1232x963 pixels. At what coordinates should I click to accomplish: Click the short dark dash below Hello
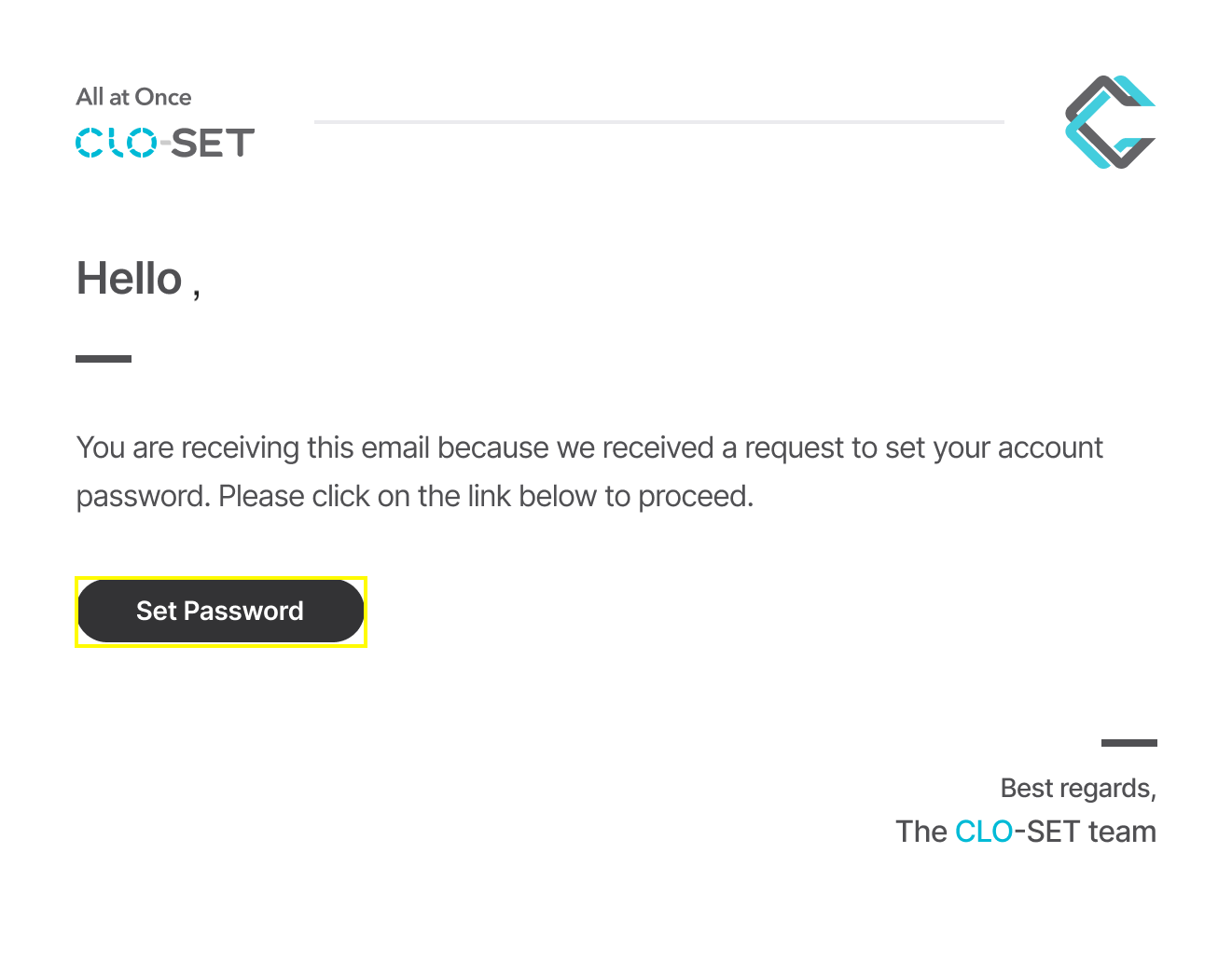(104, 358)
